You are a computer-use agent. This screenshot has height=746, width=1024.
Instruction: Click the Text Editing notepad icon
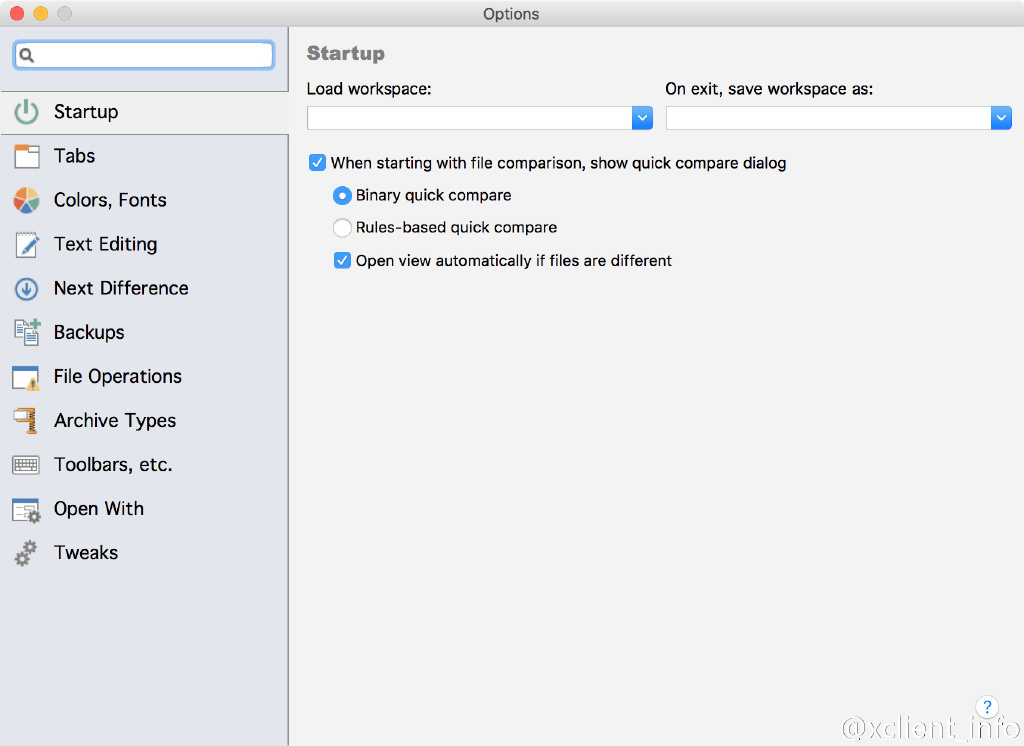coord(26,244)
